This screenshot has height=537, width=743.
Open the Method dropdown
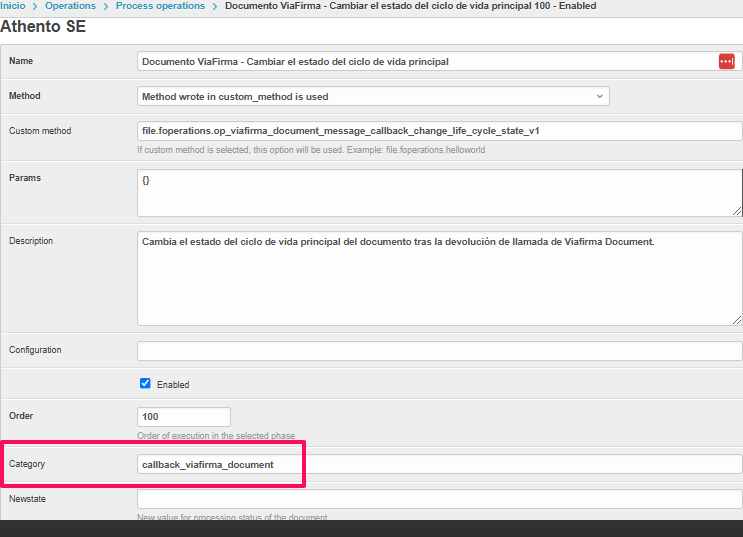pyautogui.click(x=373, y=97)
